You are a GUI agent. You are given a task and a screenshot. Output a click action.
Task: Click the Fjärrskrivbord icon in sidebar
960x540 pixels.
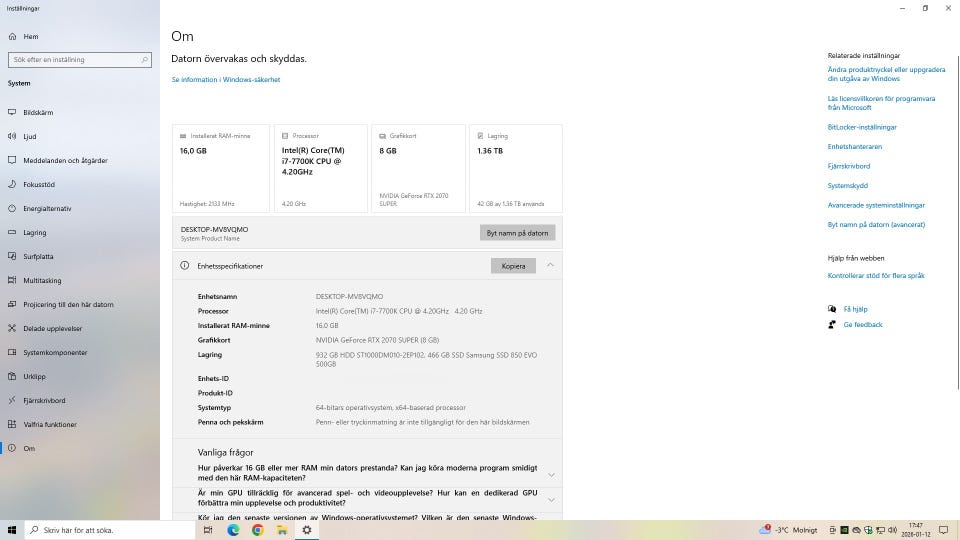pos(12,400)
